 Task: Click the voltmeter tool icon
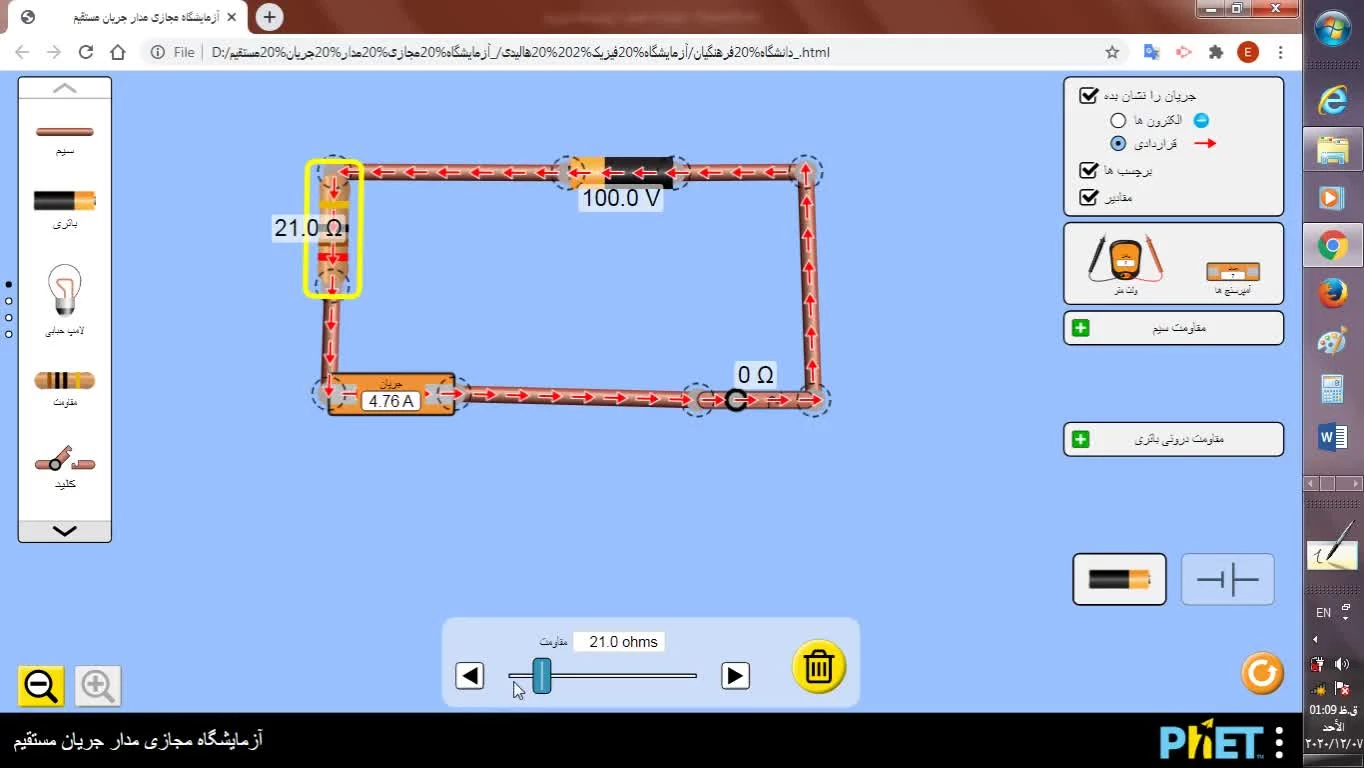[1126, 261]
